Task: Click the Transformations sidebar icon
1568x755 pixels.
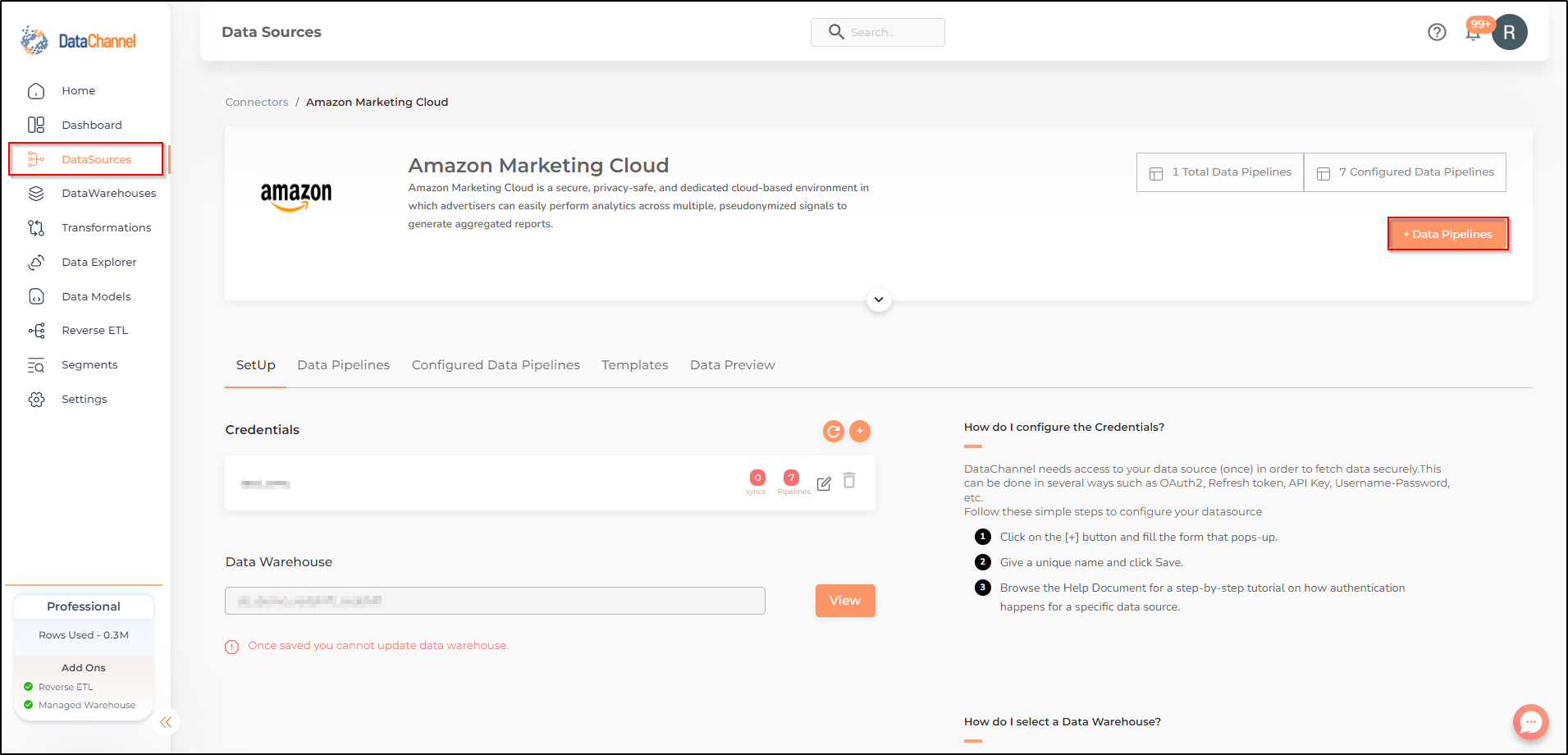Action: pyautogui.click(x=36, y=227)
